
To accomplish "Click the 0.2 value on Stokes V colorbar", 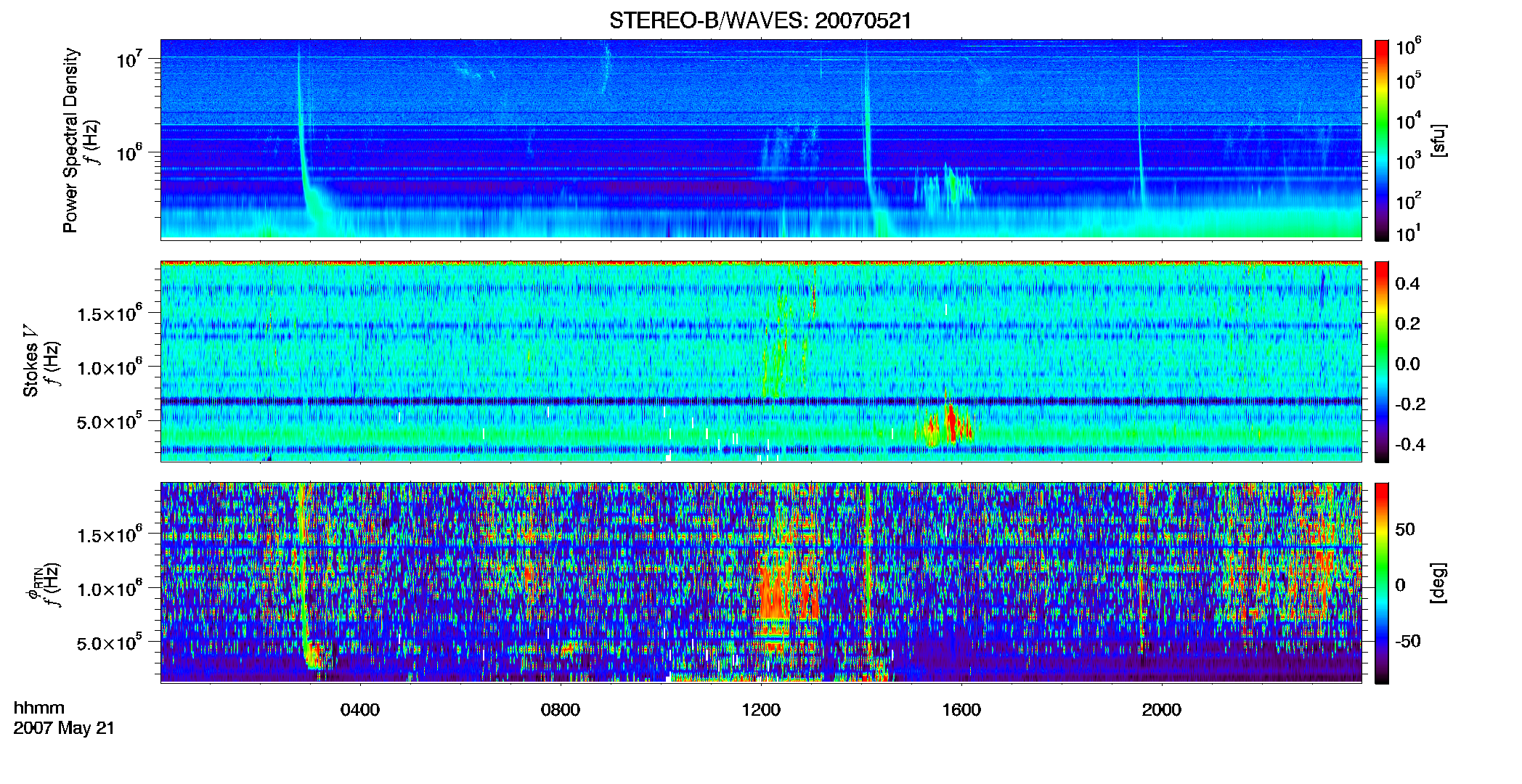I will point(1407,324).
